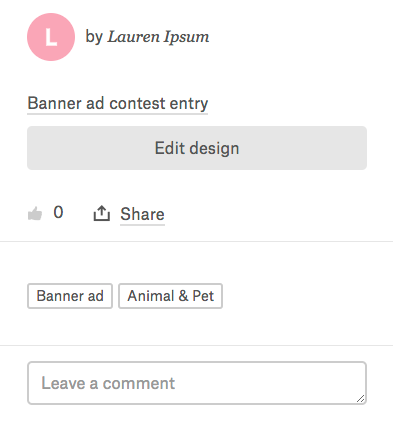Click the Share link text
This screenshot has height=427, width=393.
(x=142, y=214)
